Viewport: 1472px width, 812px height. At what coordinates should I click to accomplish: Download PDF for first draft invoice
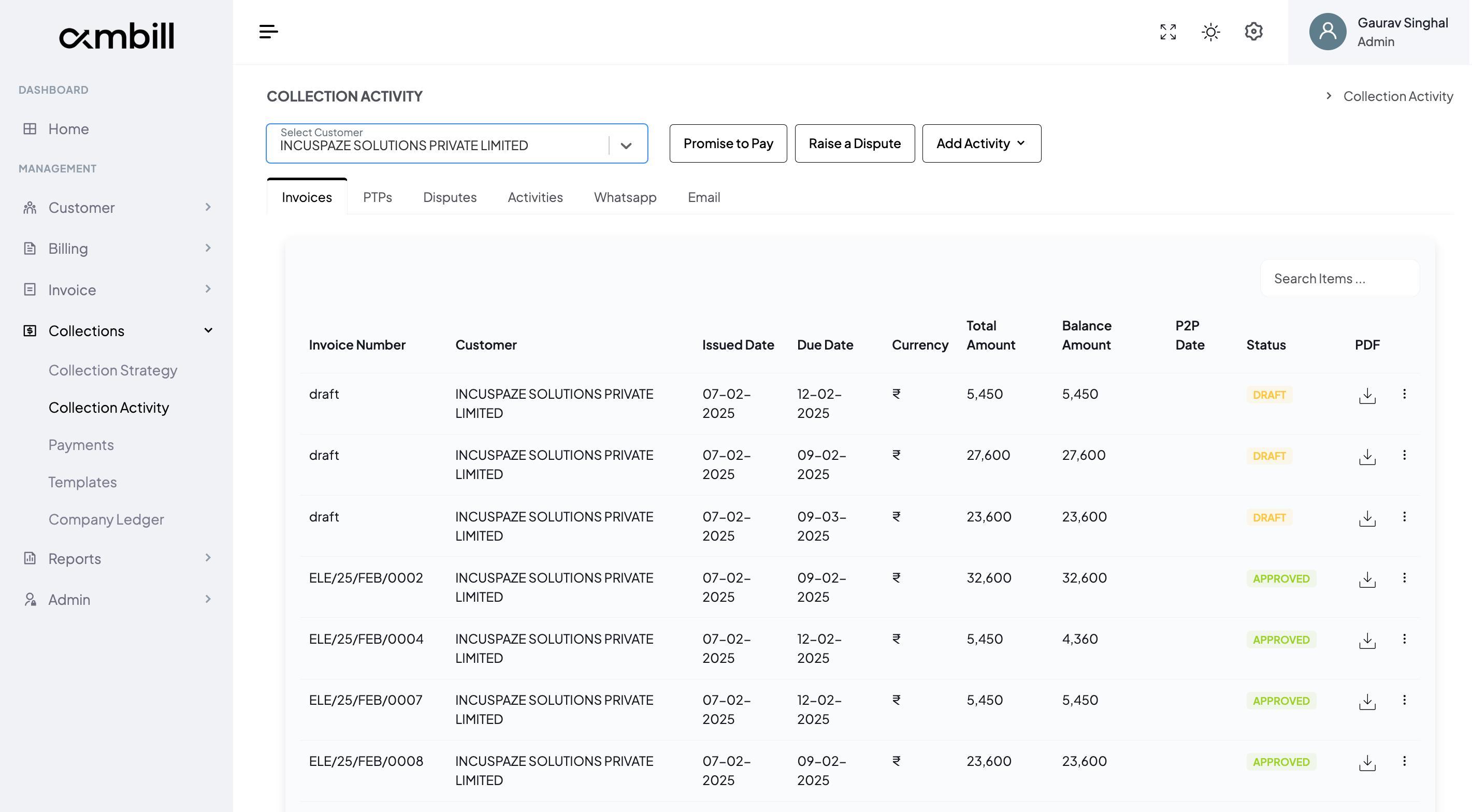(1366, 395)
